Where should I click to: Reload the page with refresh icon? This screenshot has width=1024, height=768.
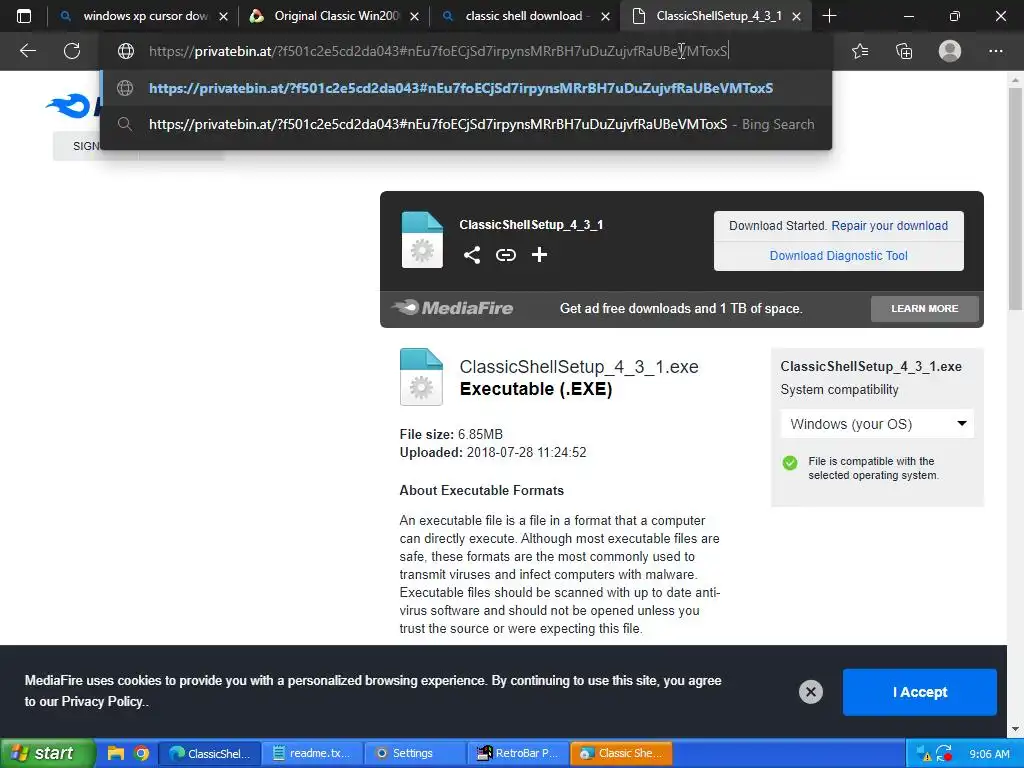coord(72,51)
